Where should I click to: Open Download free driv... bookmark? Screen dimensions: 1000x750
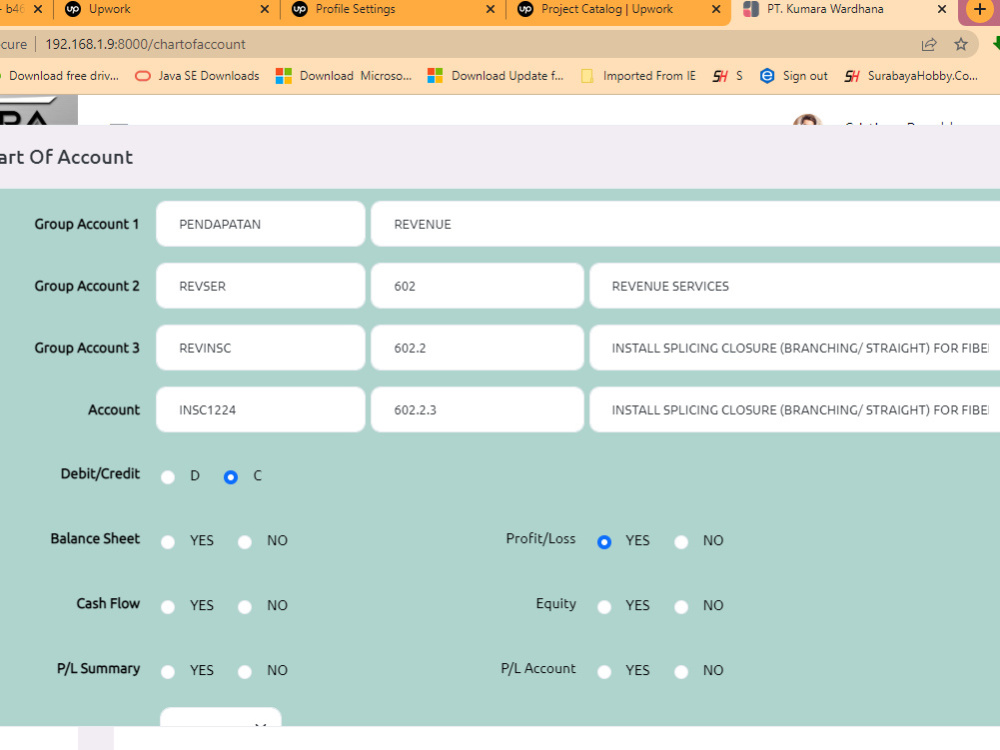[x=61, y=76]
